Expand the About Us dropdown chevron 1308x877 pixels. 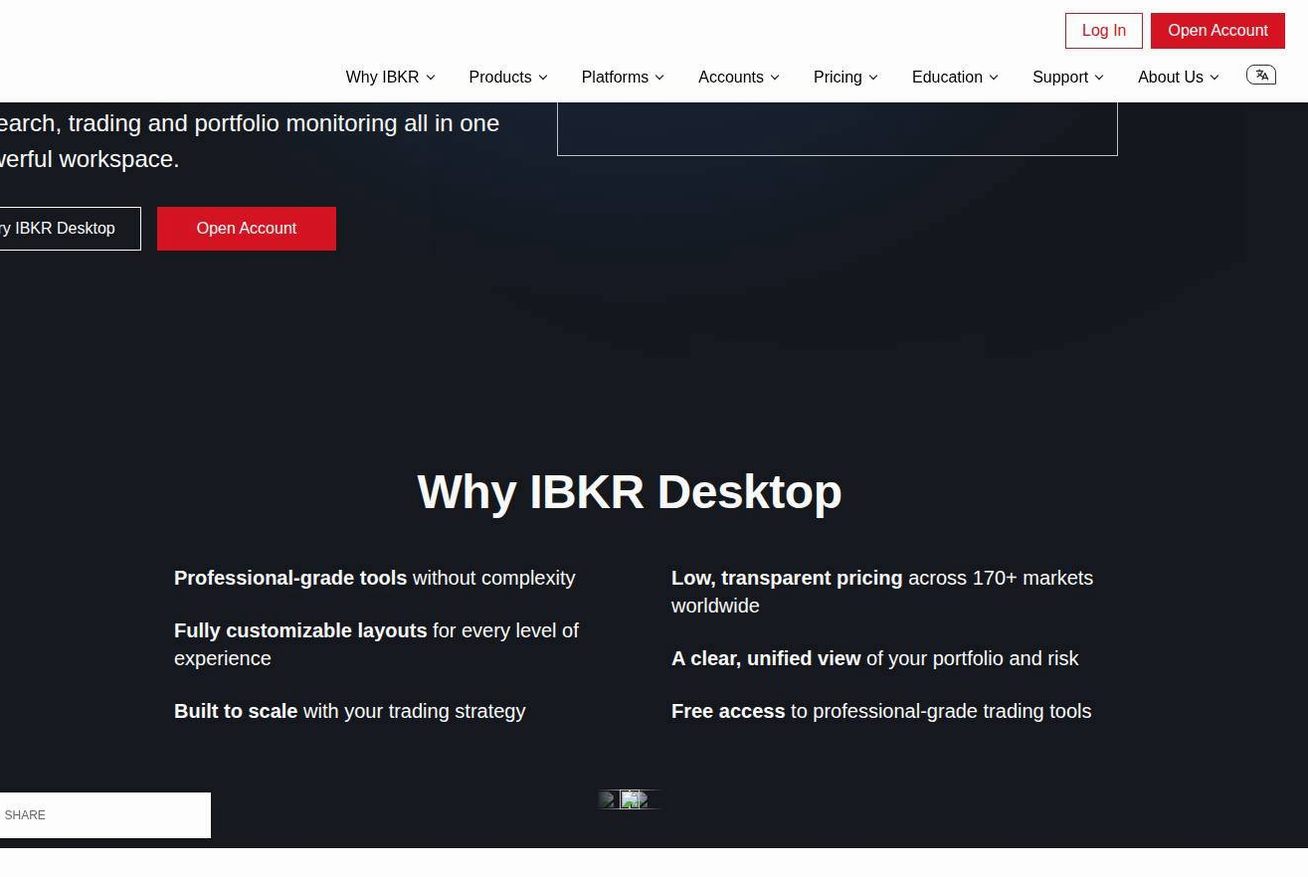click(1214, 78)
